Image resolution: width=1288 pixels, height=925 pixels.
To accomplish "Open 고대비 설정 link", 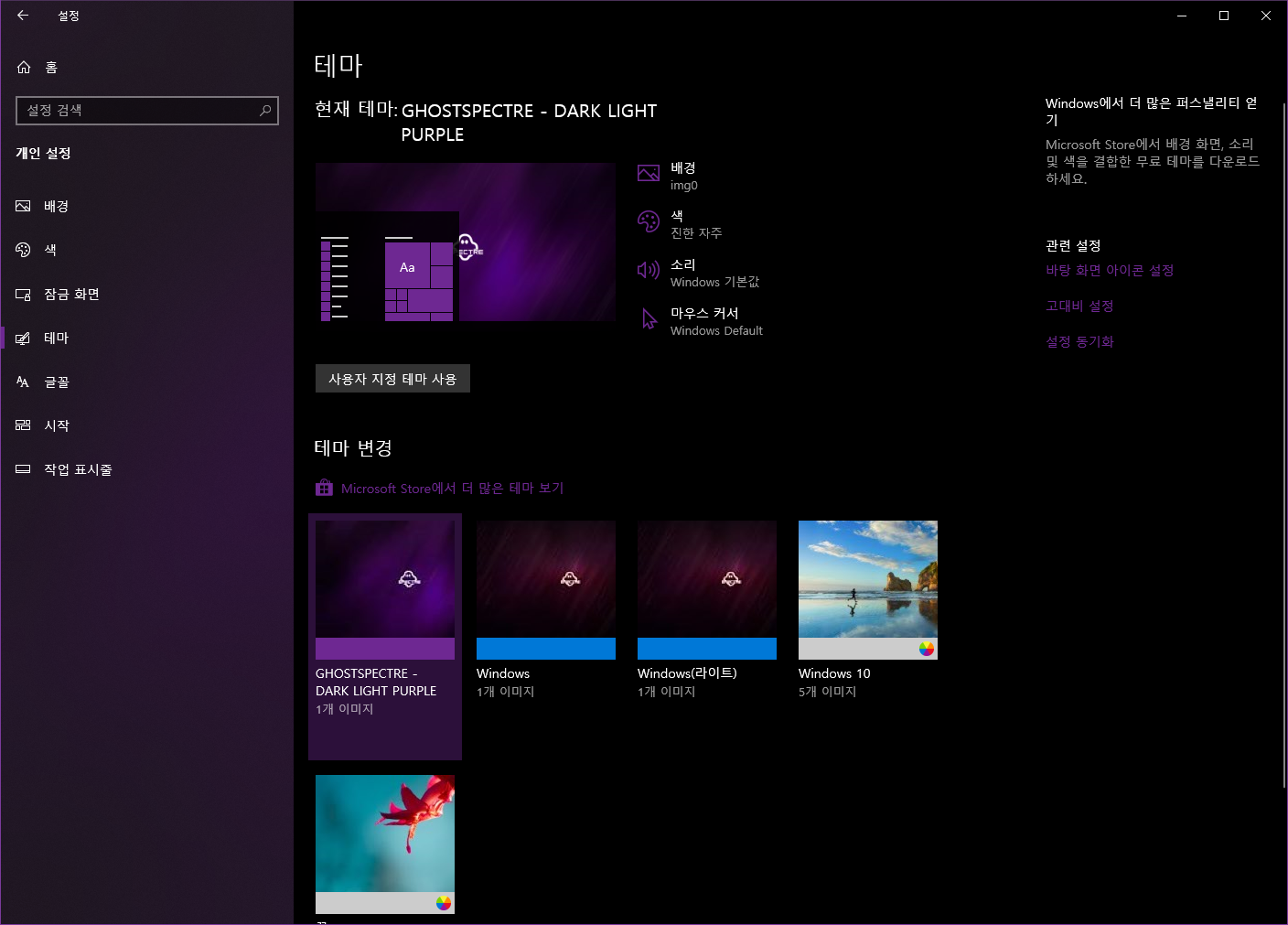I will coord(1079,307).
